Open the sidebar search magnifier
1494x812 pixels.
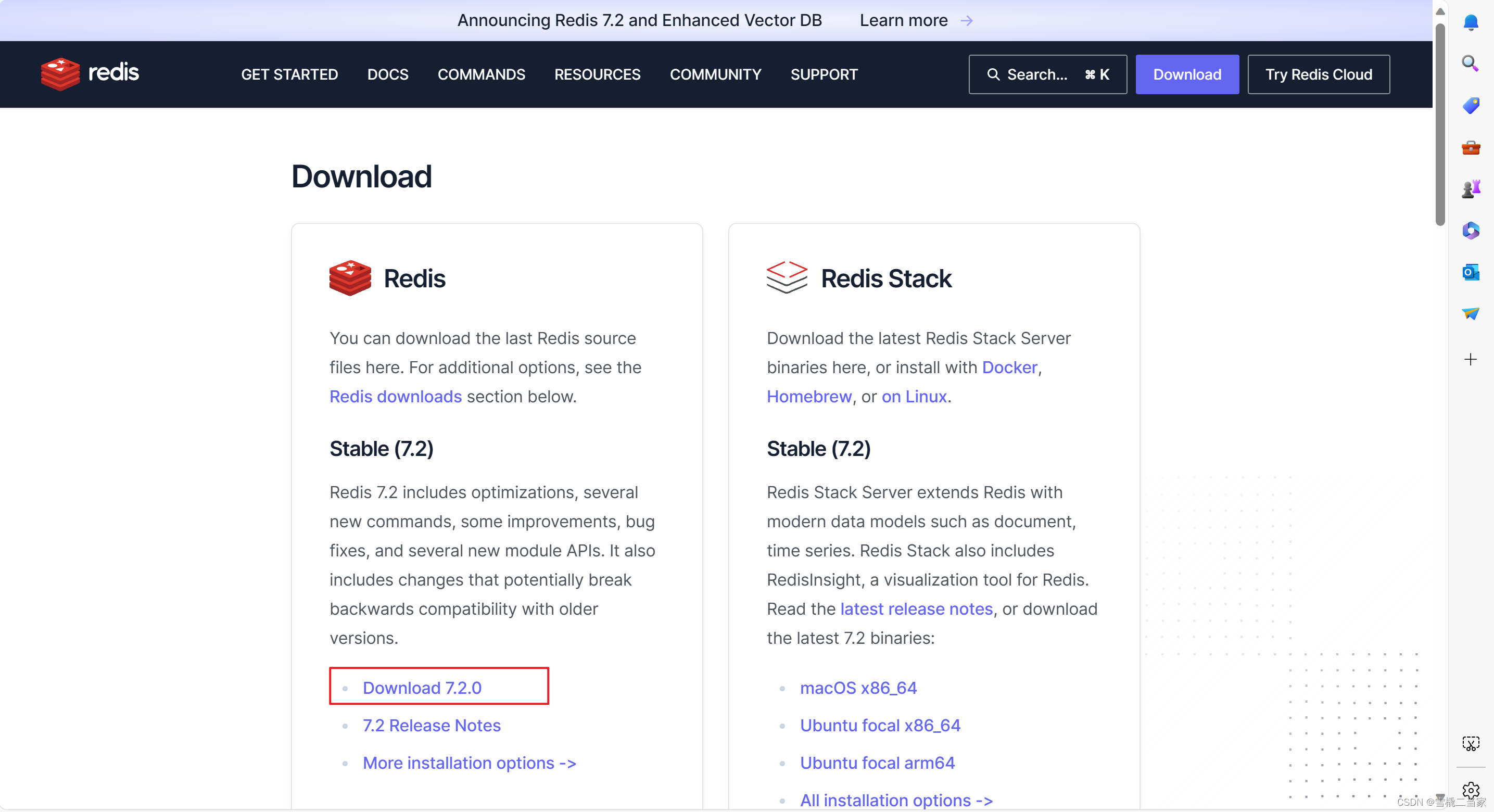click(1470, 62)
